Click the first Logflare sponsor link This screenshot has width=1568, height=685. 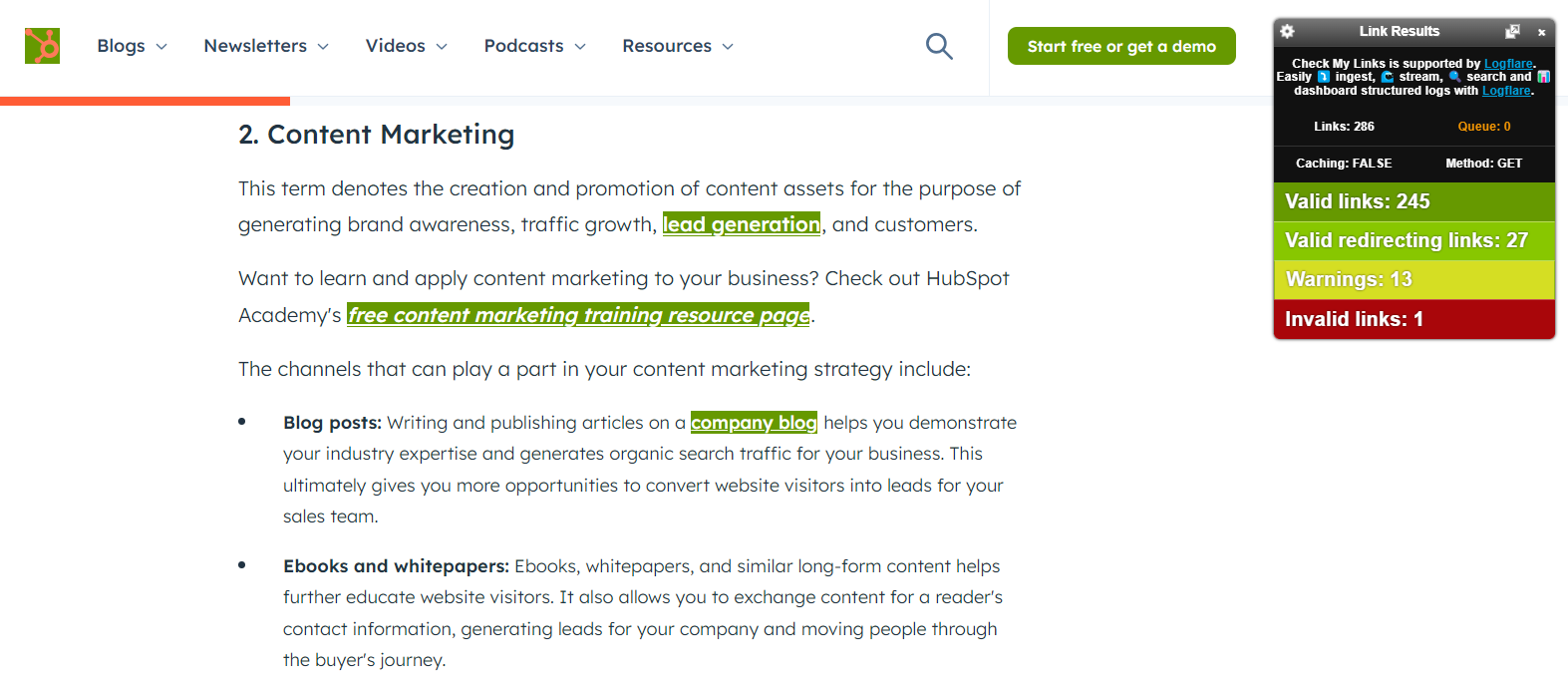(x=1508, y=64)
